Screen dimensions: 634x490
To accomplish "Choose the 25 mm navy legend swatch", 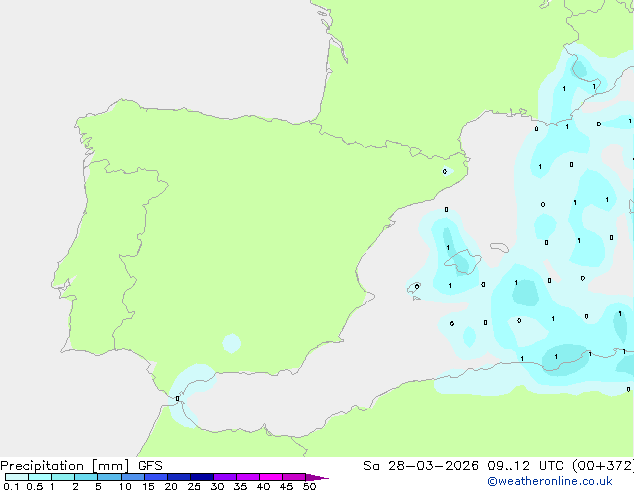I will (x=202, y=477).
